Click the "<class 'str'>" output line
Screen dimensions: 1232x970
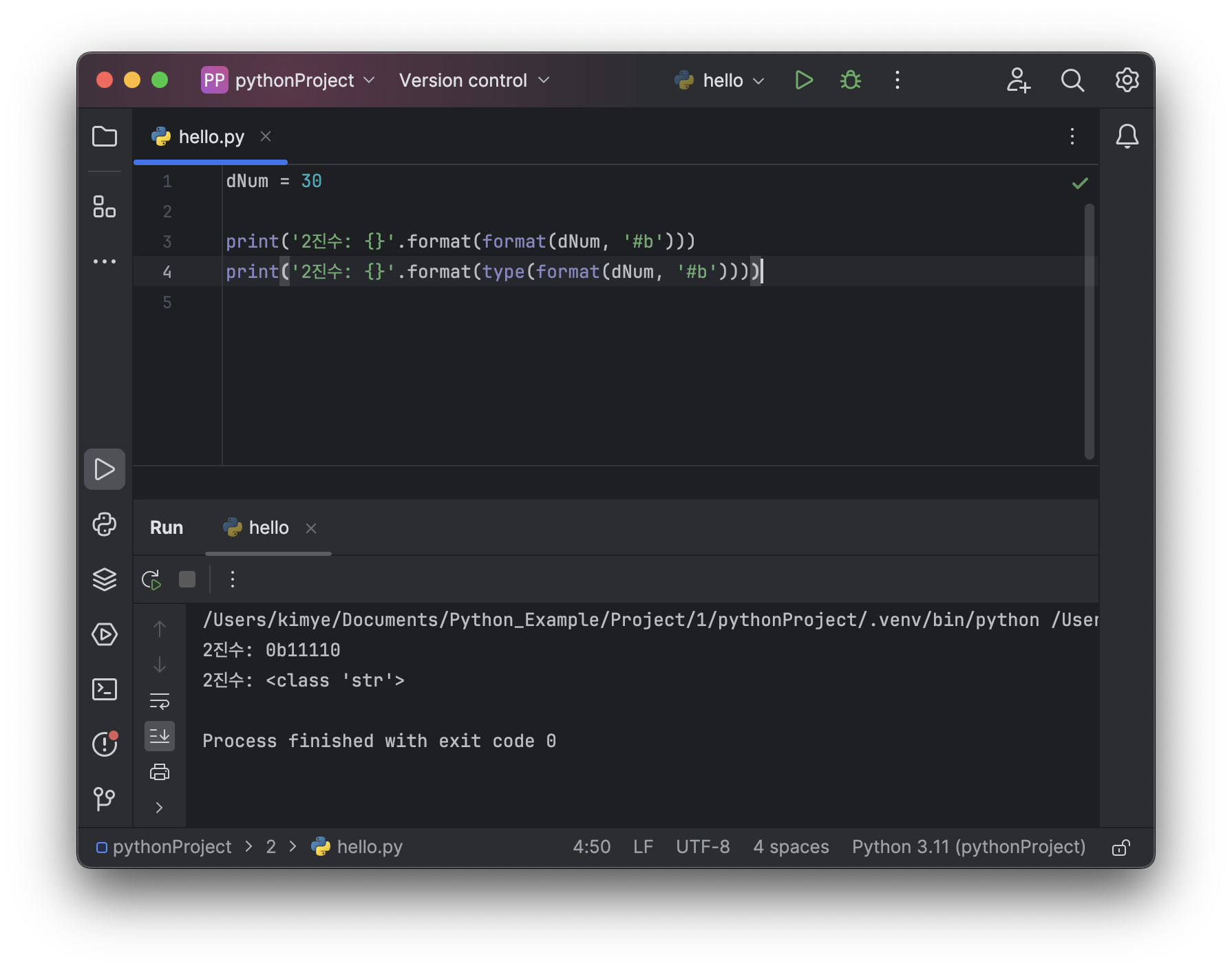(304, 680)
